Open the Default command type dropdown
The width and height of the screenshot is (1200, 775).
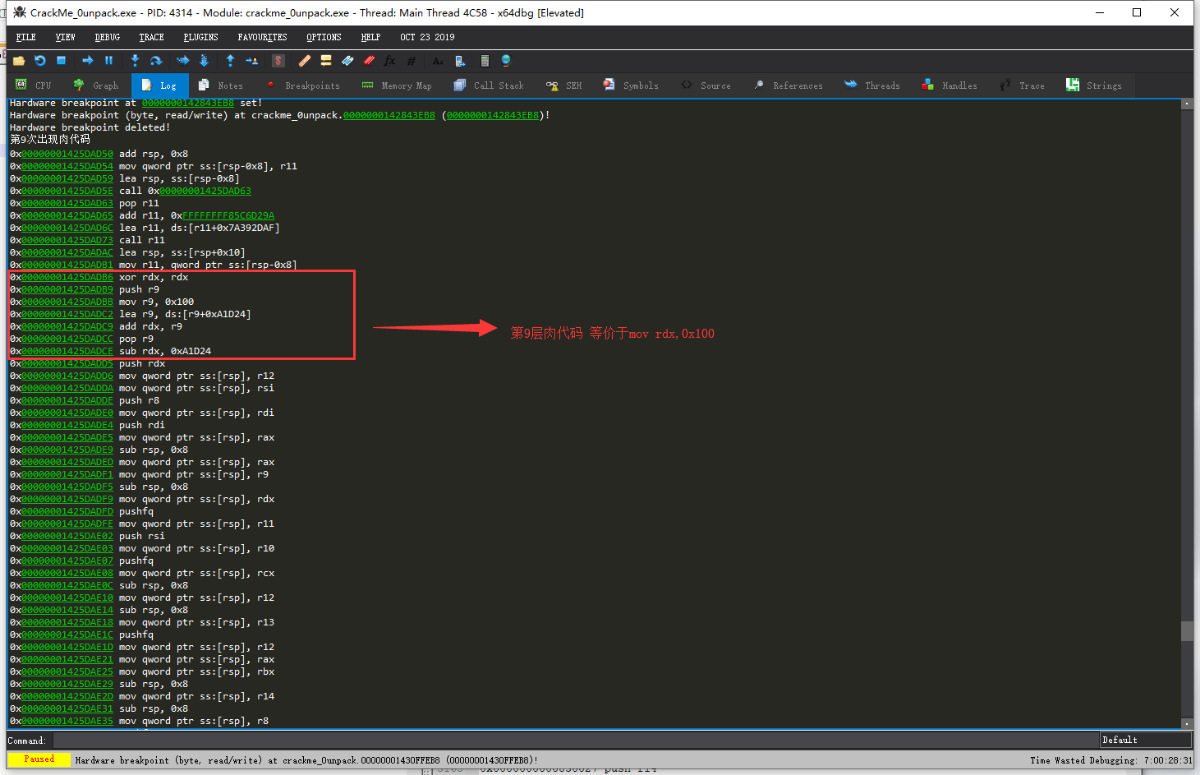1146,740
